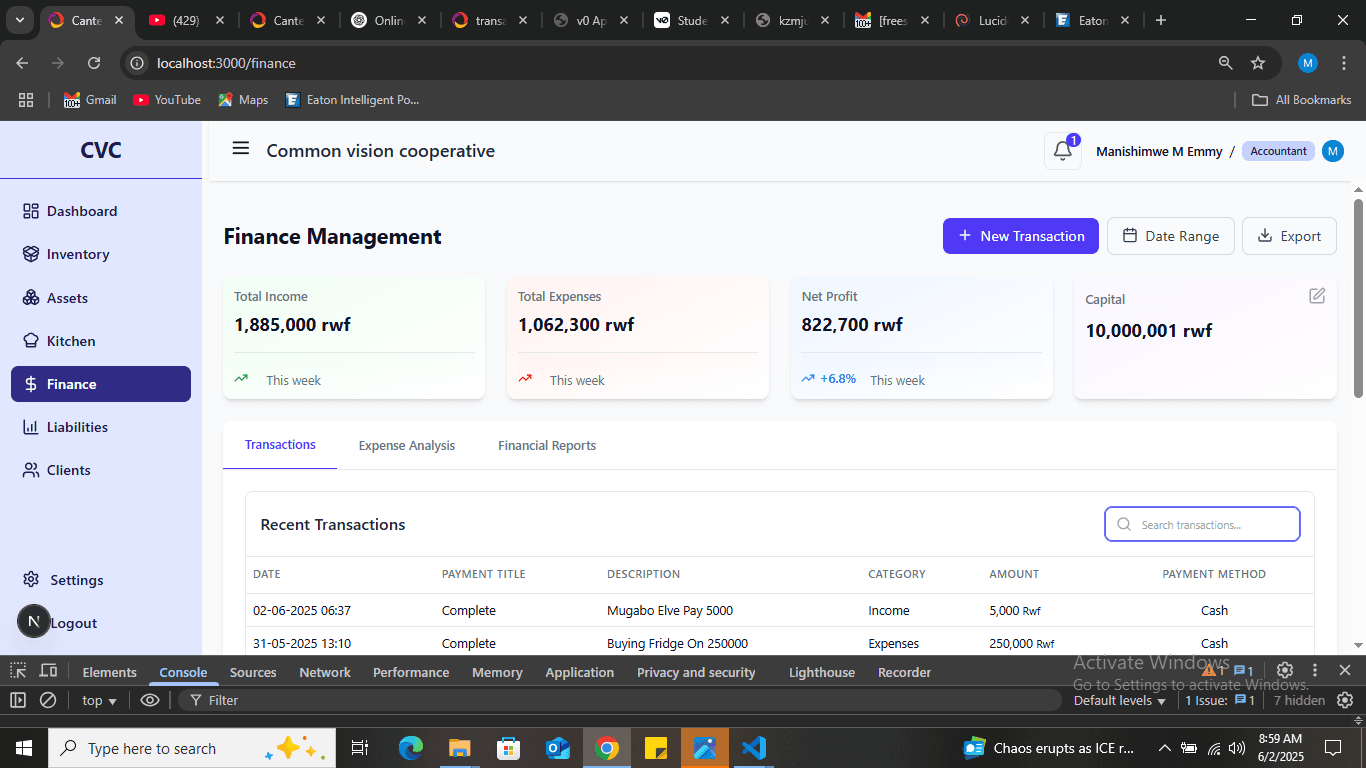Open the Financial Reports tab
1366x768 pixels.
546,446
